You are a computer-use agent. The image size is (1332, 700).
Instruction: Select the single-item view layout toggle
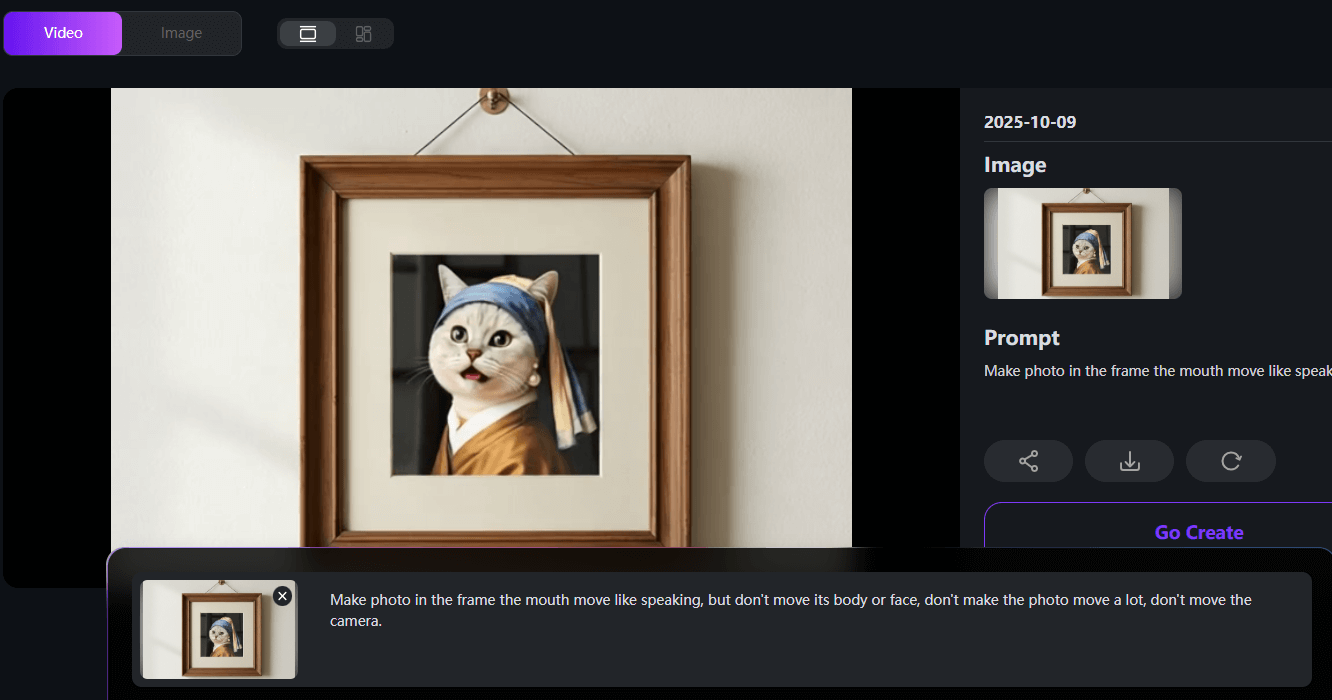pos(308,34)
